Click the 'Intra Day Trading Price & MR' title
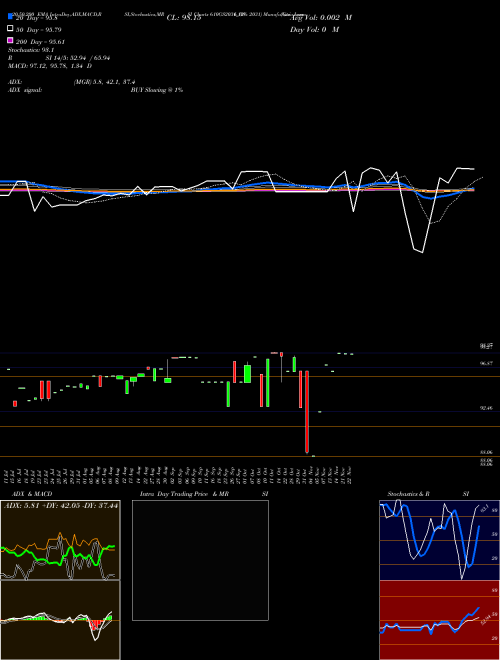Viewport: 500px width, 660px height. tap(184, 494)
